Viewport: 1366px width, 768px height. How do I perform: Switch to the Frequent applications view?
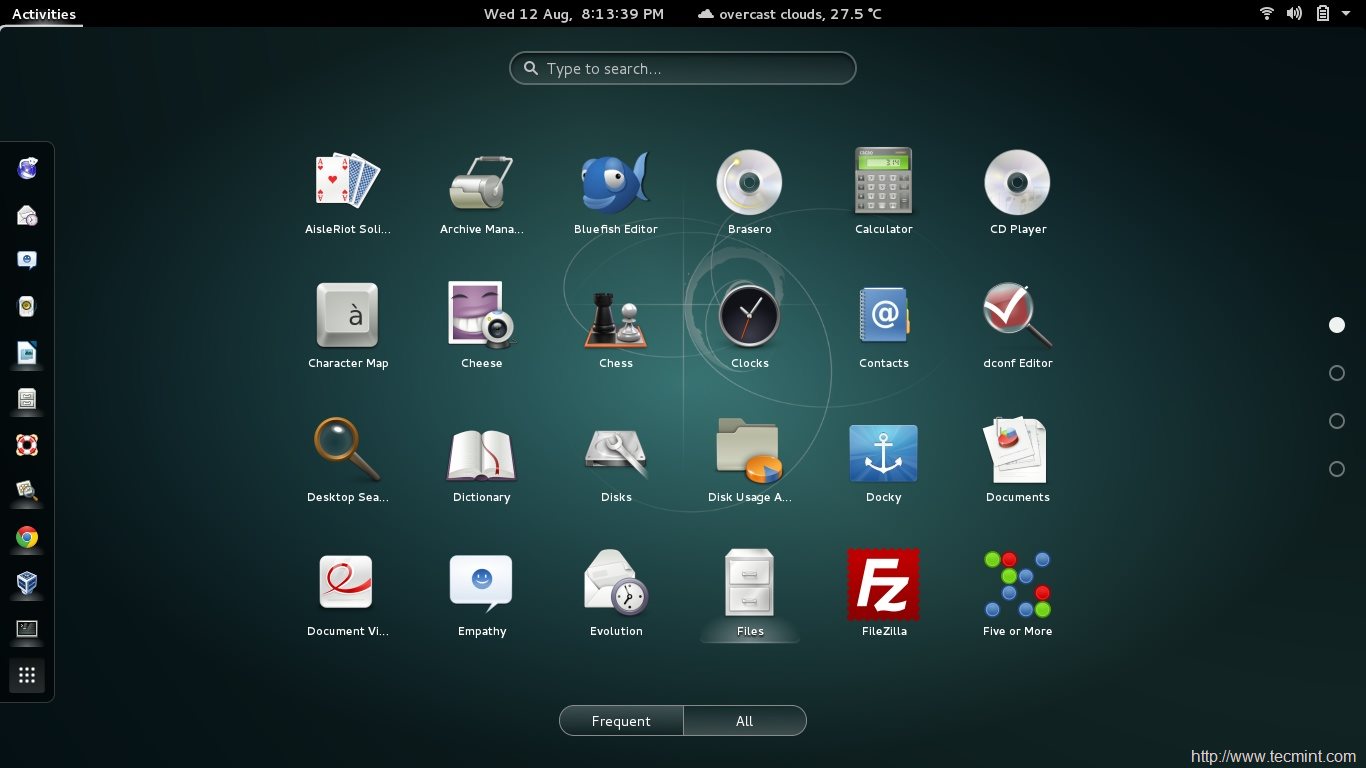pos(621,720)
